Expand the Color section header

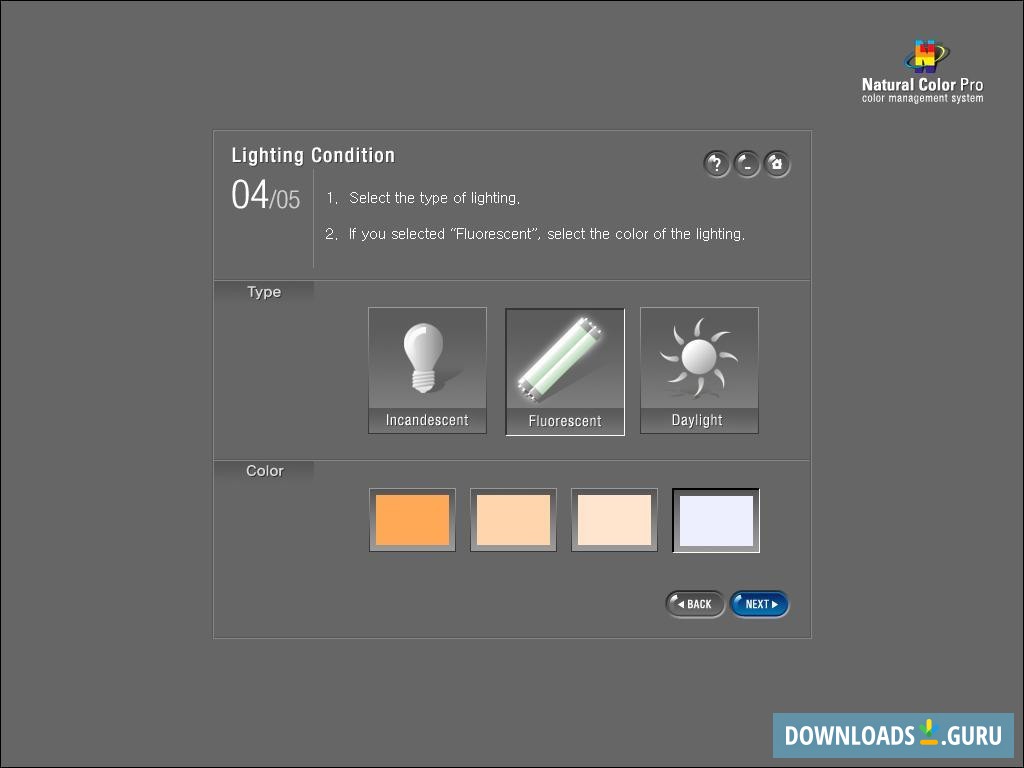pyautogui.click(x=264, y=470)
